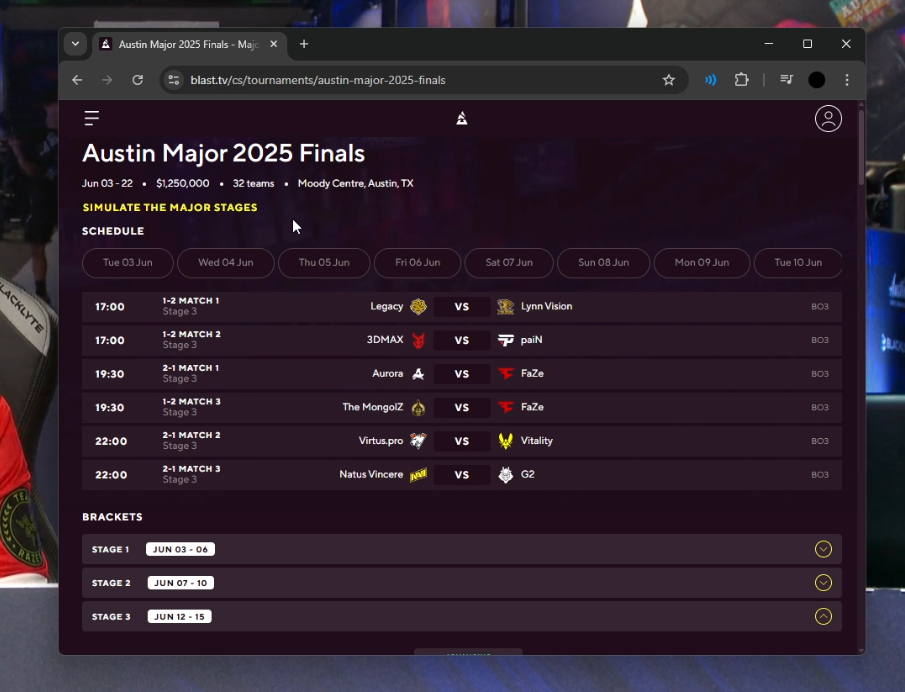Image resolution: width=905 pixels, height=692 pixels.
Task: Bookmark this page with the star icon
Action: pyautogui.click(x=668, y=80)
